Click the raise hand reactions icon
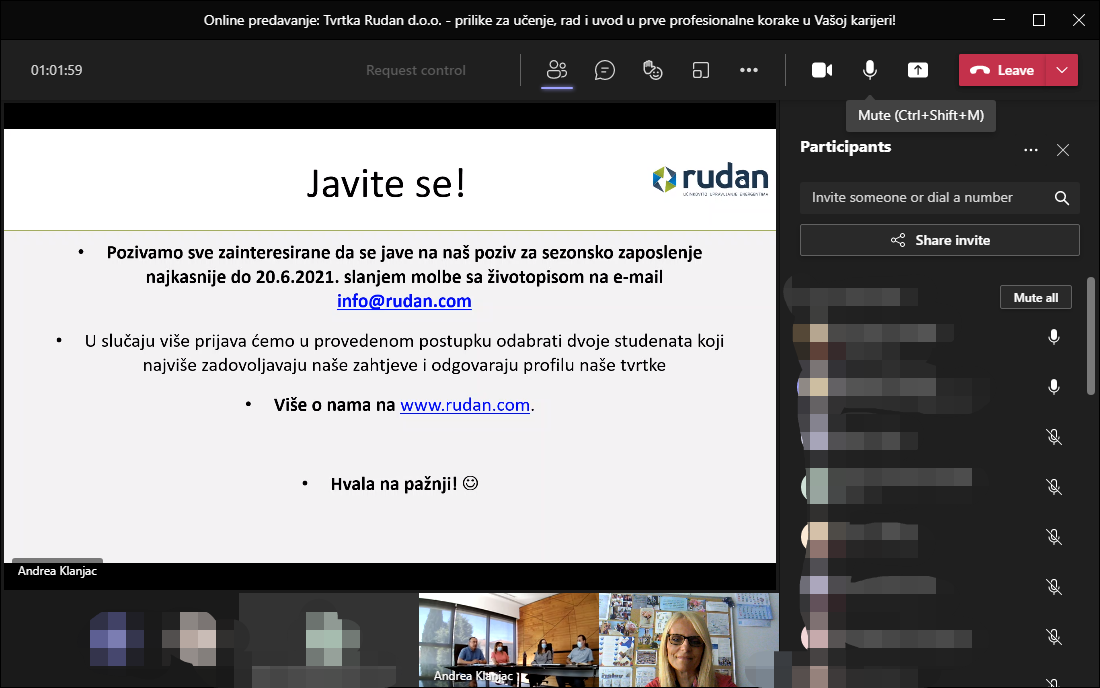Screen dimensions: 1100x688 point(652,70)
